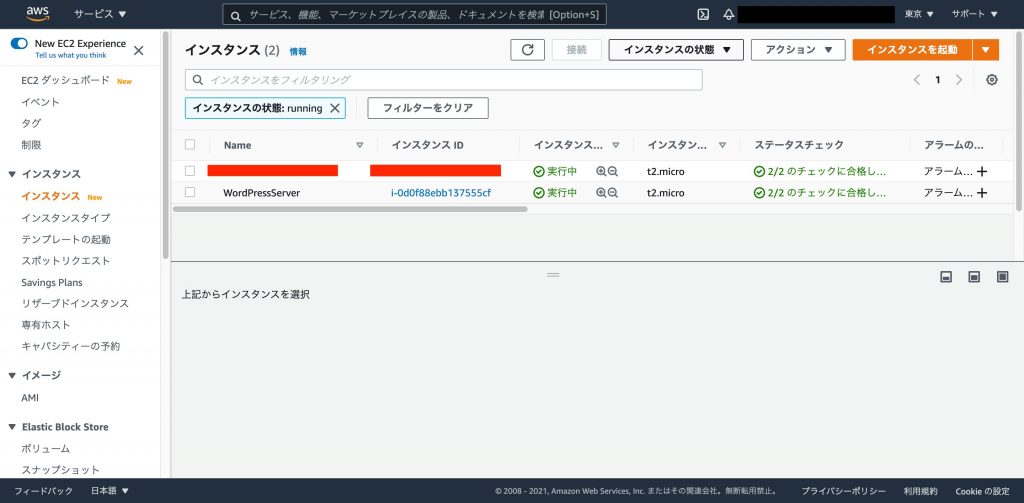Screen dimensions: 1024x503
Task: Check the redacted-name instance checkbox
Action: (x=190, y=170)
